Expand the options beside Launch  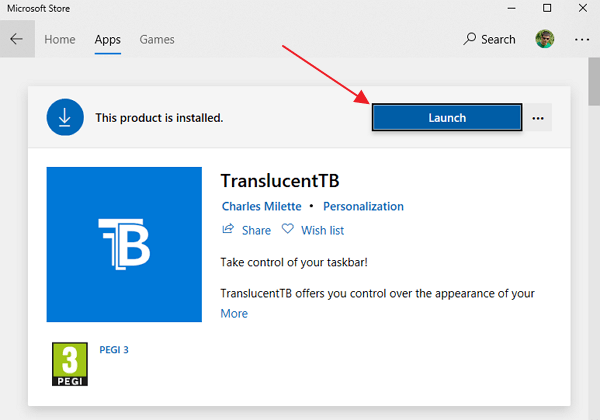pos(538,118)
